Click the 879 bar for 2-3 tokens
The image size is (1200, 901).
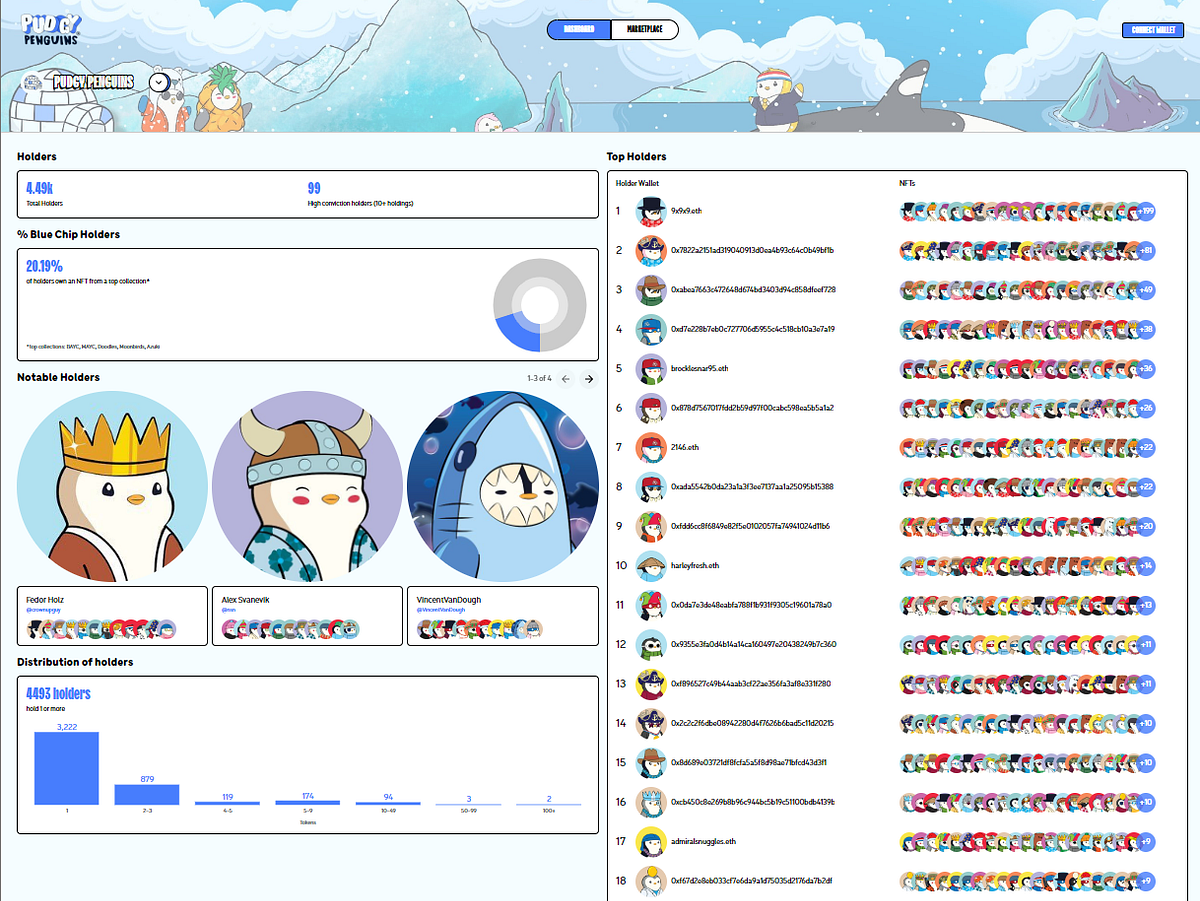pos(147,794)
